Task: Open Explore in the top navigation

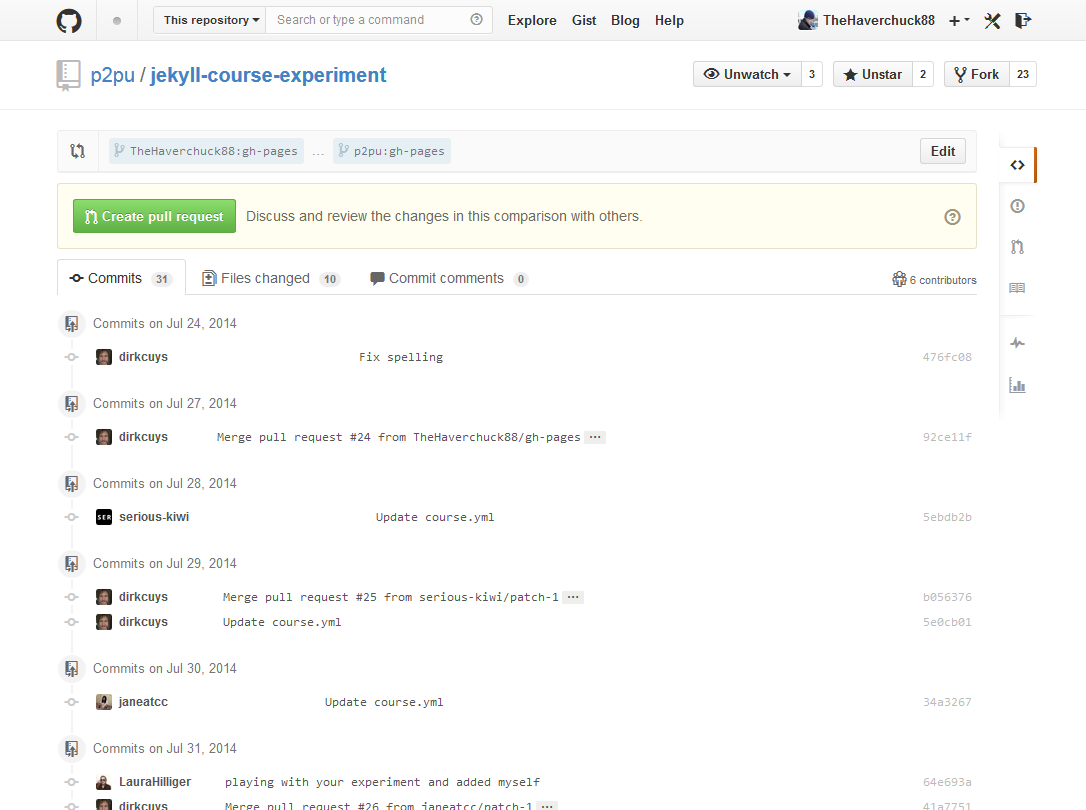Action: tap(532, 20)
